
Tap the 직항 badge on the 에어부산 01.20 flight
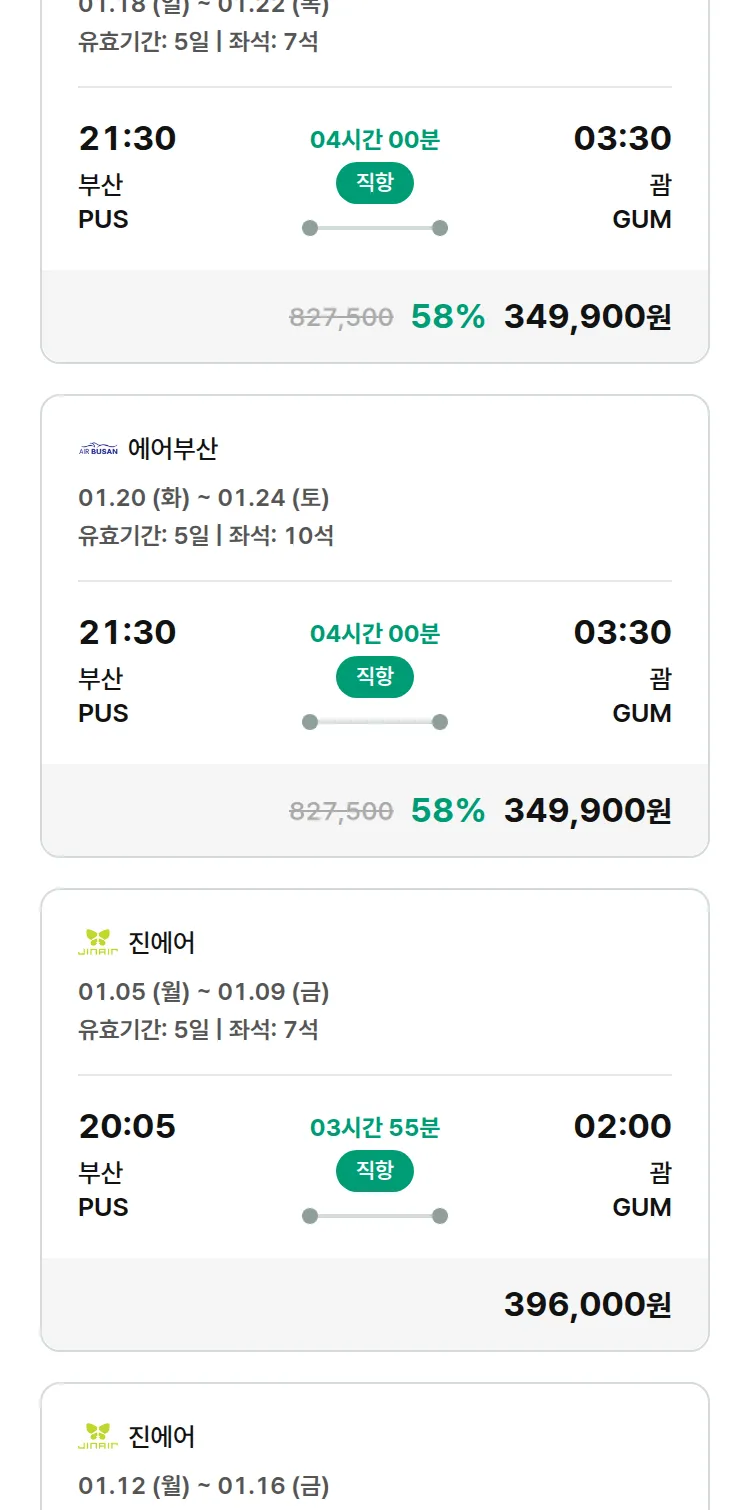click(374, 677)
